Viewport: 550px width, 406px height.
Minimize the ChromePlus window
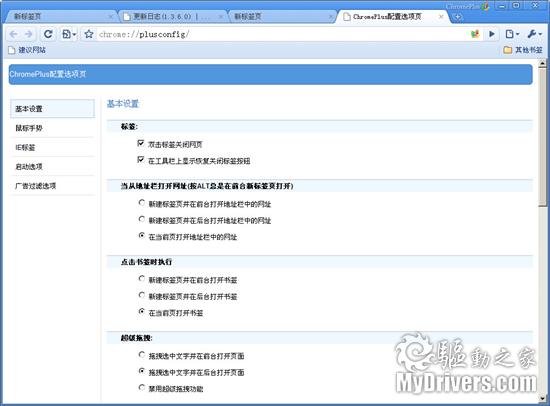click(502, 6)
